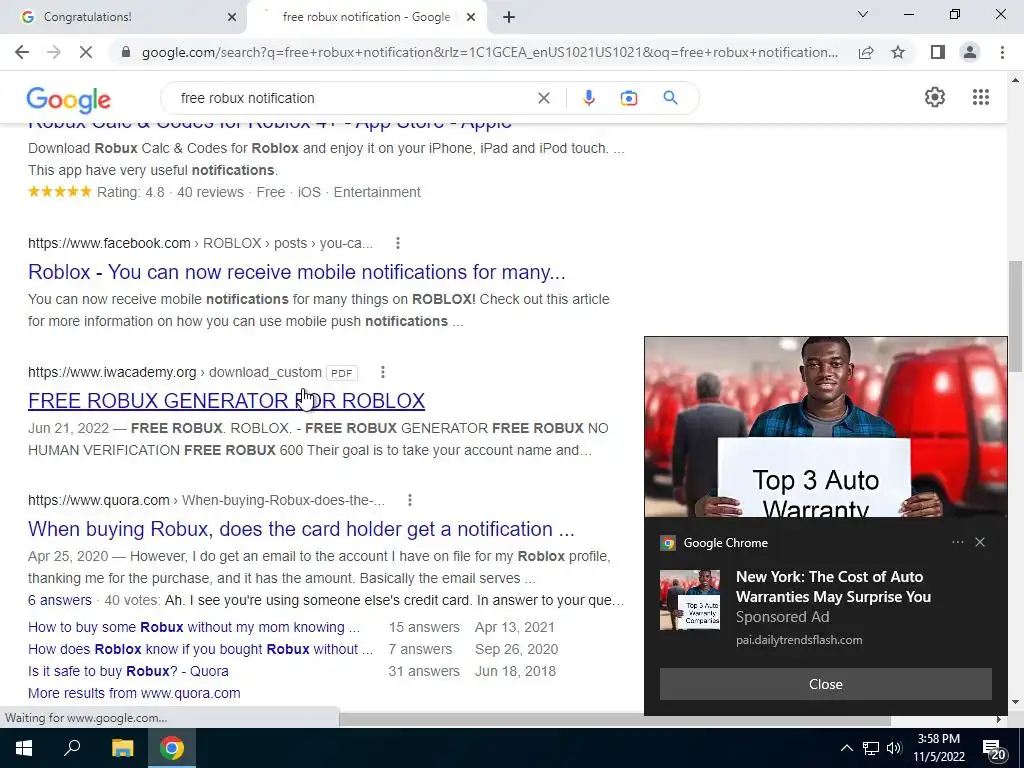
Task: Click the vertical page scrollbar thumb
Action: pyautogui.click(x=1015, y=317)
